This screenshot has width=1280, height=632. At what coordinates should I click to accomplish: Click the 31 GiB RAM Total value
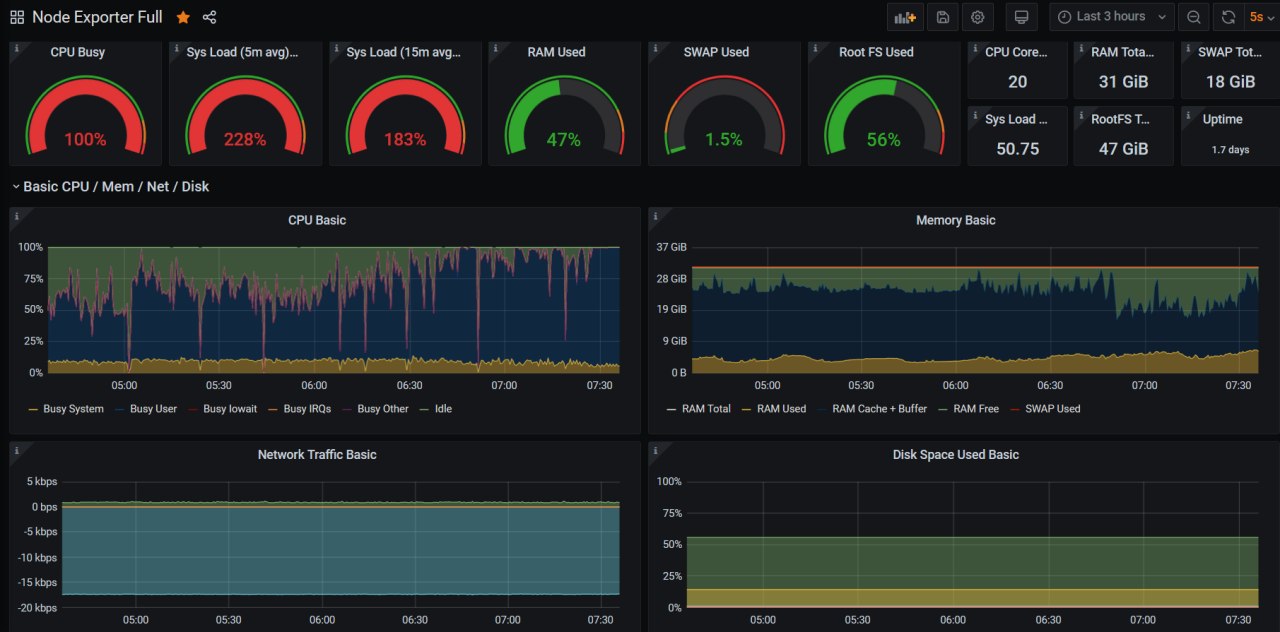coord(1124,82)
